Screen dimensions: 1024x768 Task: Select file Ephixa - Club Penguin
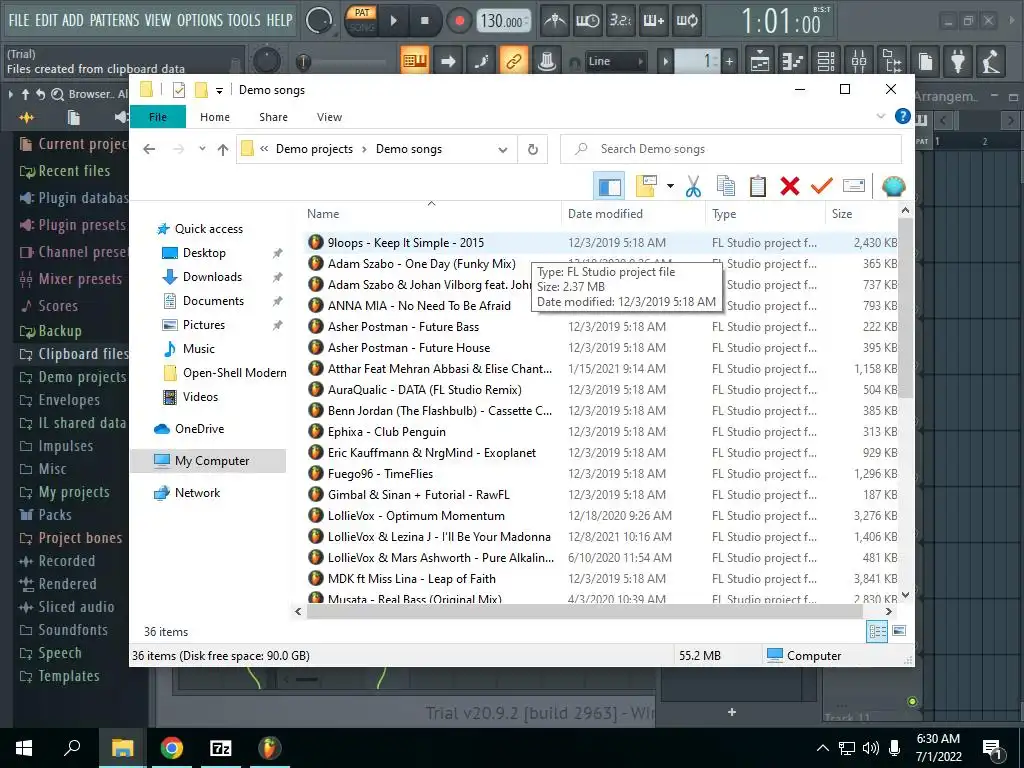[x=387, y=432]
